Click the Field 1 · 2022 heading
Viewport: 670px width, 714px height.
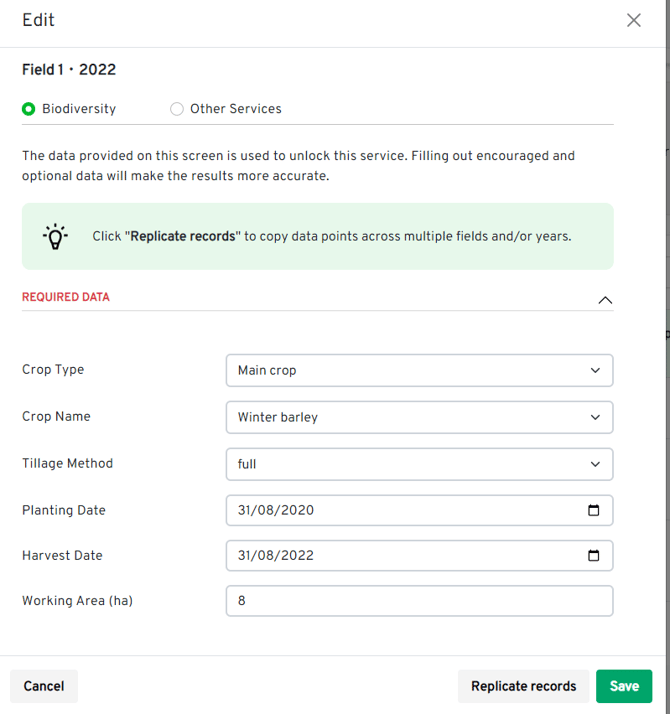pos(69,70)
